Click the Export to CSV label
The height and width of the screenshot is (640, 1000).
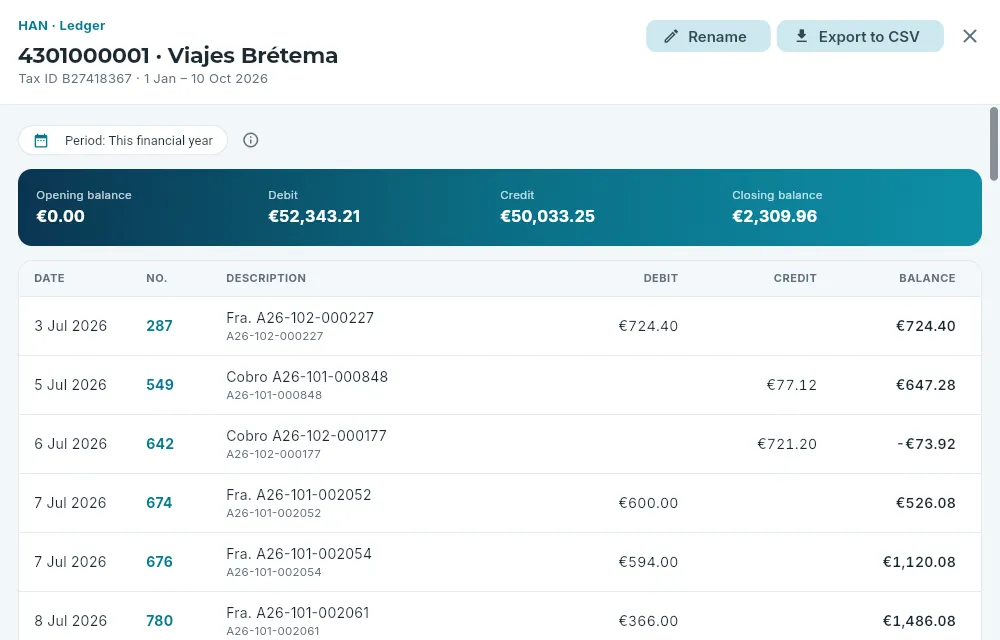click(x=869, y=37)
